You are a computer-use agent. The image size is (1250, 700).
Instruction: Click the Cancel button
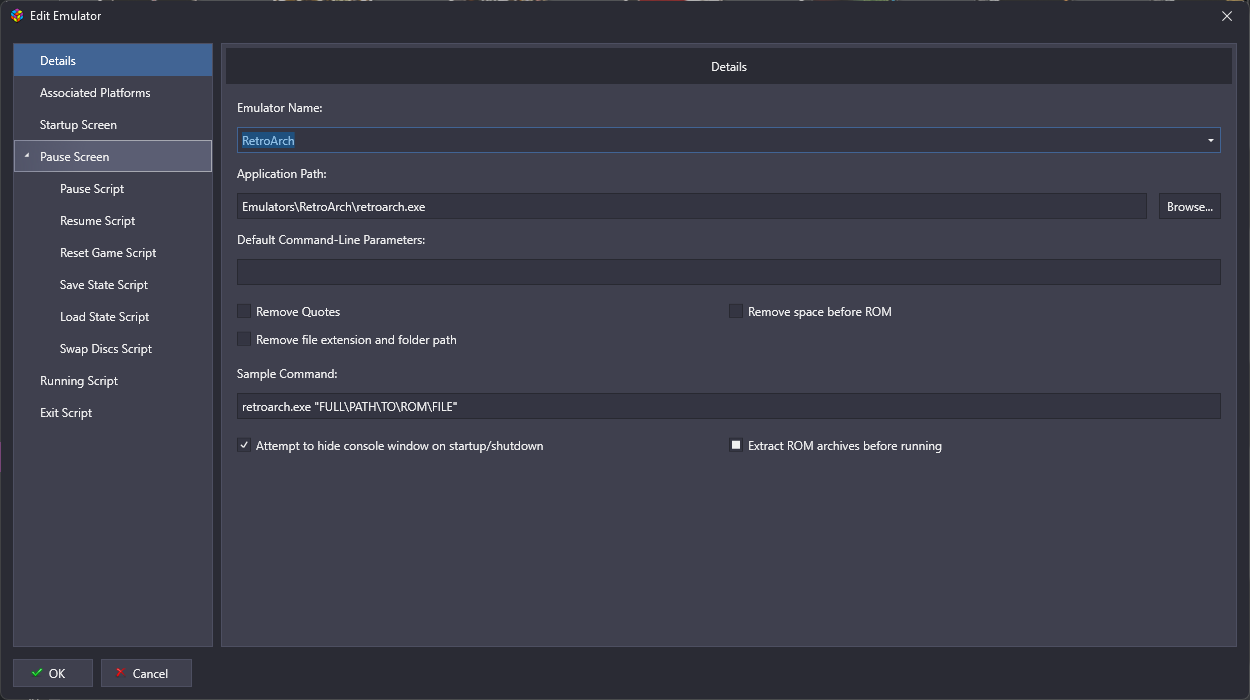pos(146,673)
